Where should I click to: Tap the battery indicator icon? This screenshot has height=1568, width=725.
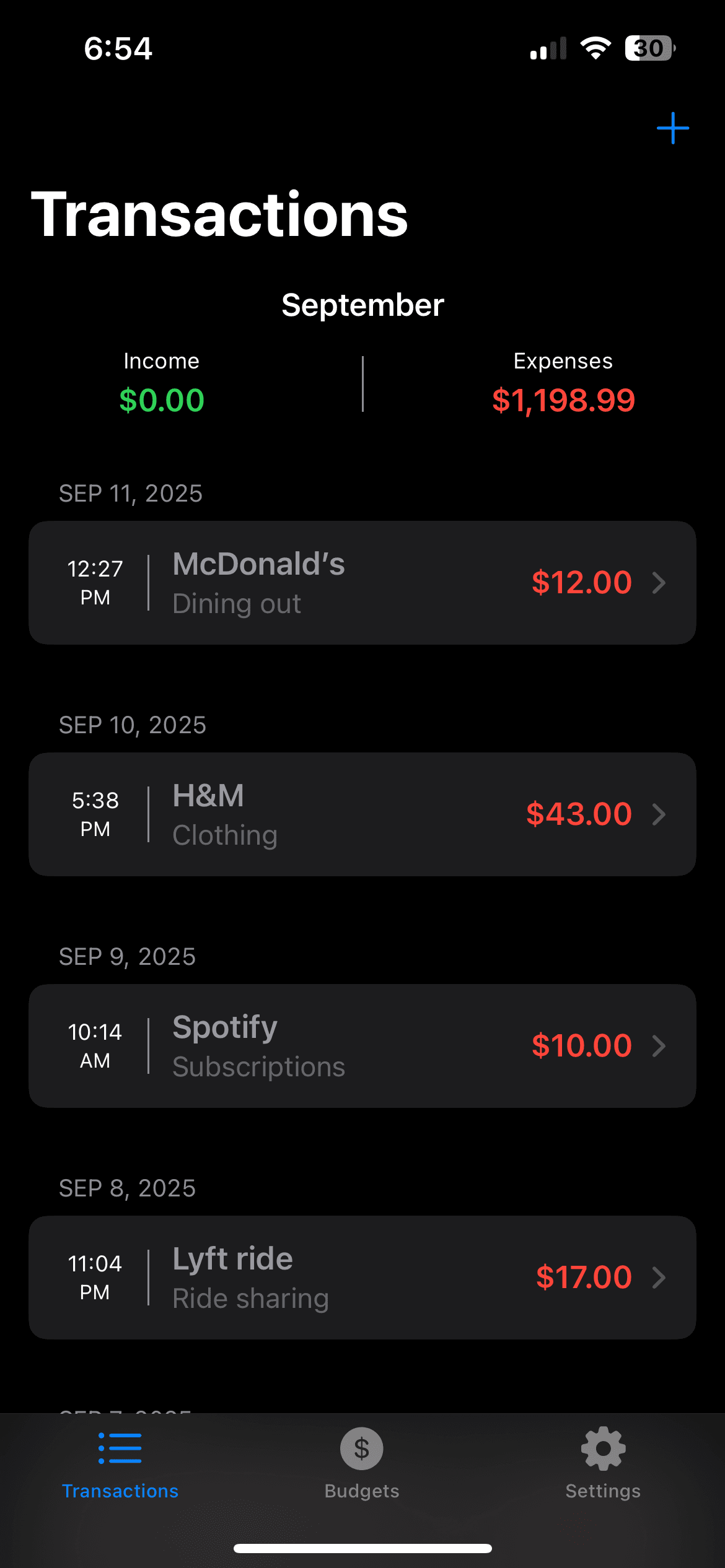(649, 48)
